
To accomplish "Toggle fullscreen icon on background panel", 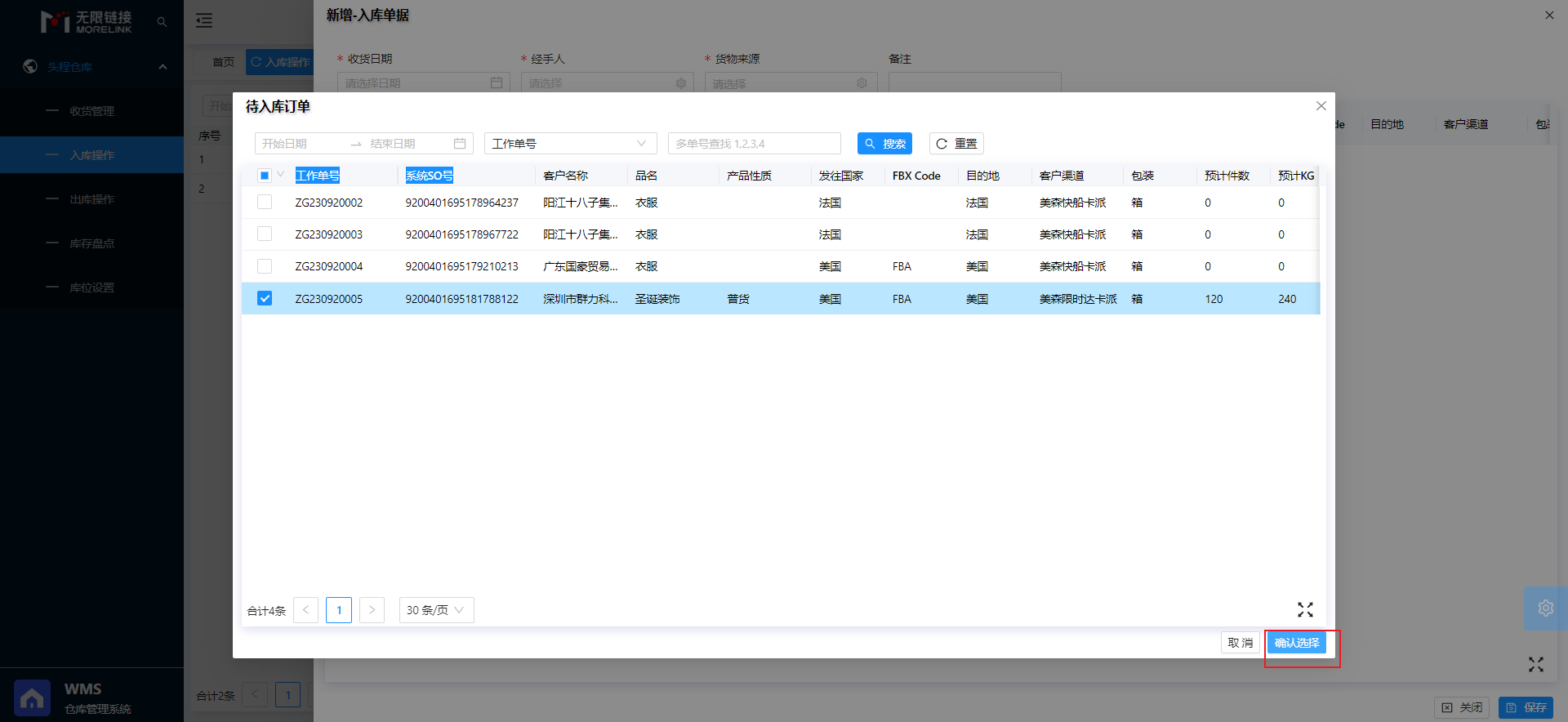I will (1536, 665).
